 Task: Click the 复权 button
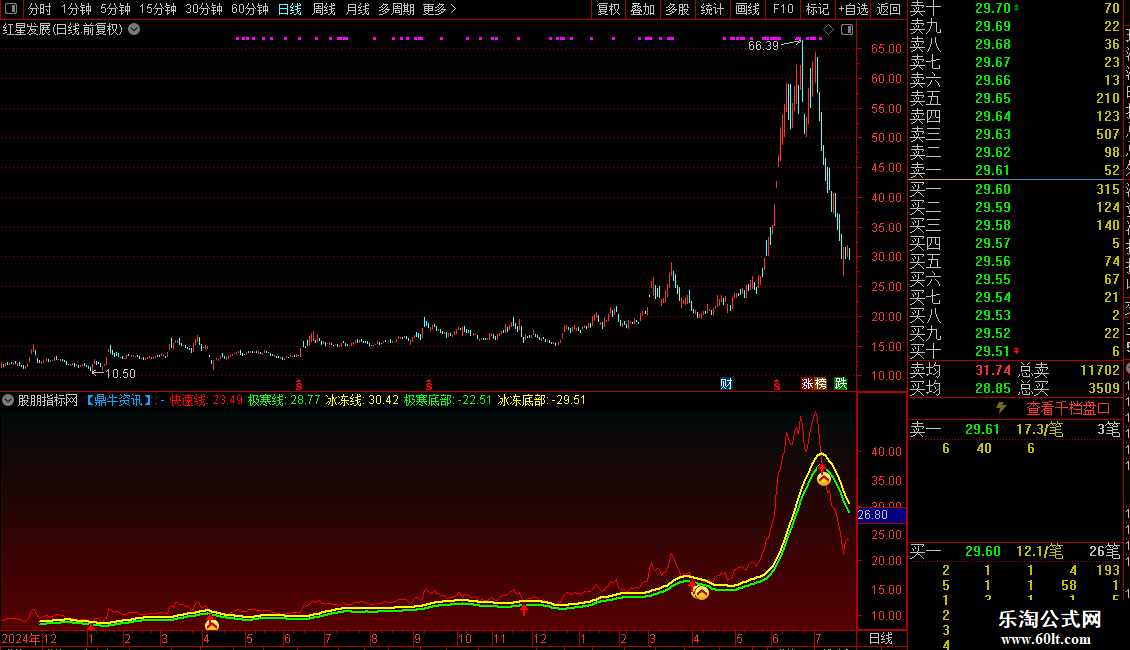[x=608, y=9]
